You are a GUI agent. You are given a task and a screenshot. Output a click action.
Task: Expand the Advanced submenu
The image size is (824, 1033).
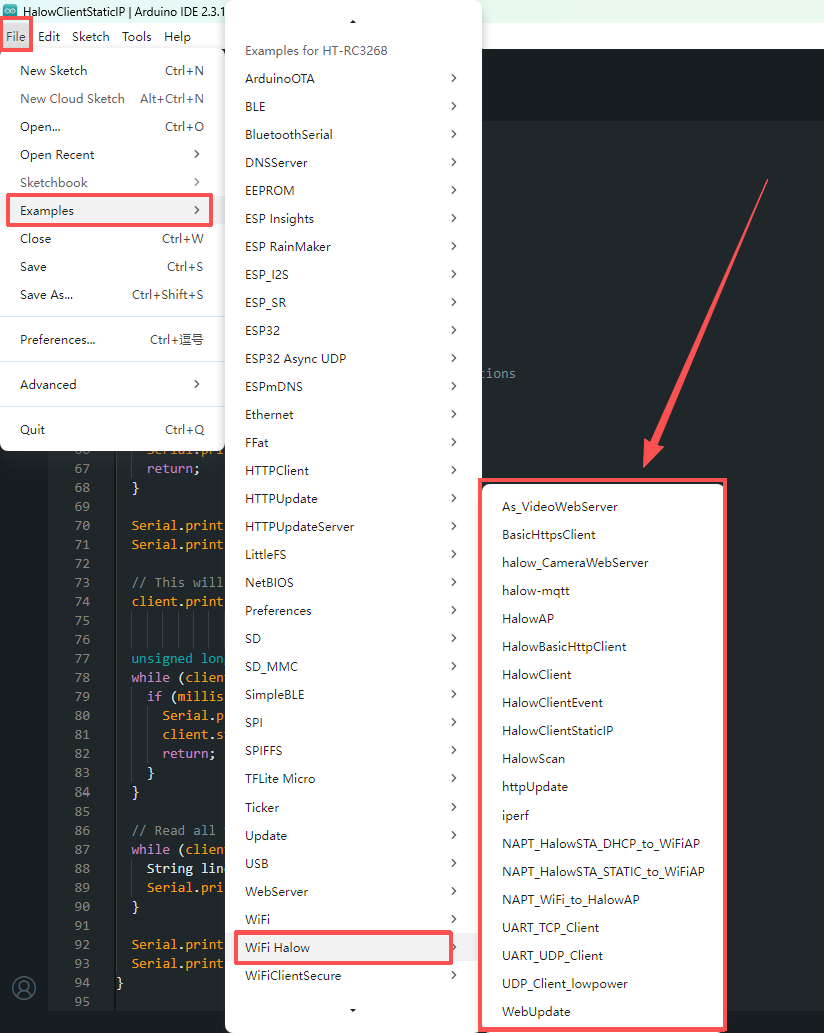(112, 385)
